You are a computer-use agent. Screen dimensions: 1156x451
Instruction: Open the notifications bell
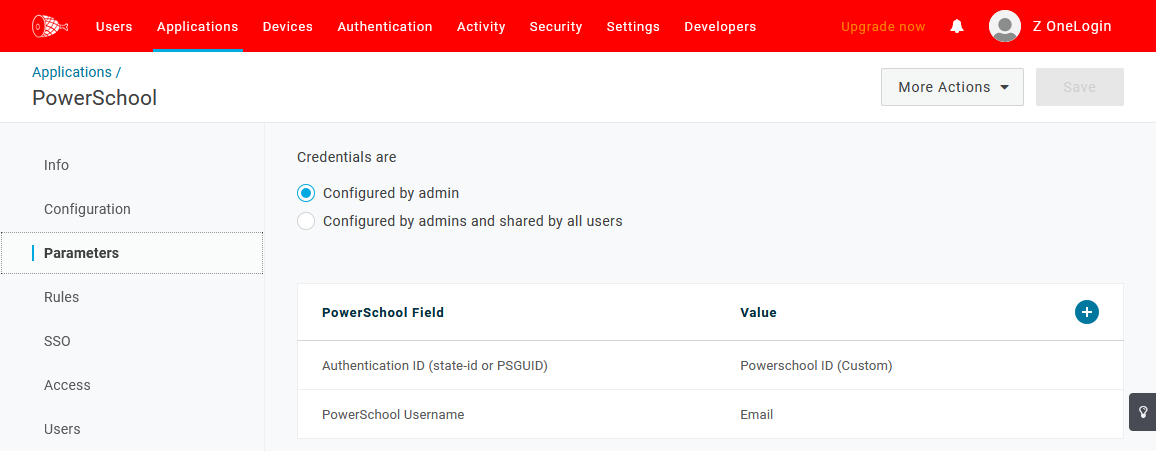(957, 27)
